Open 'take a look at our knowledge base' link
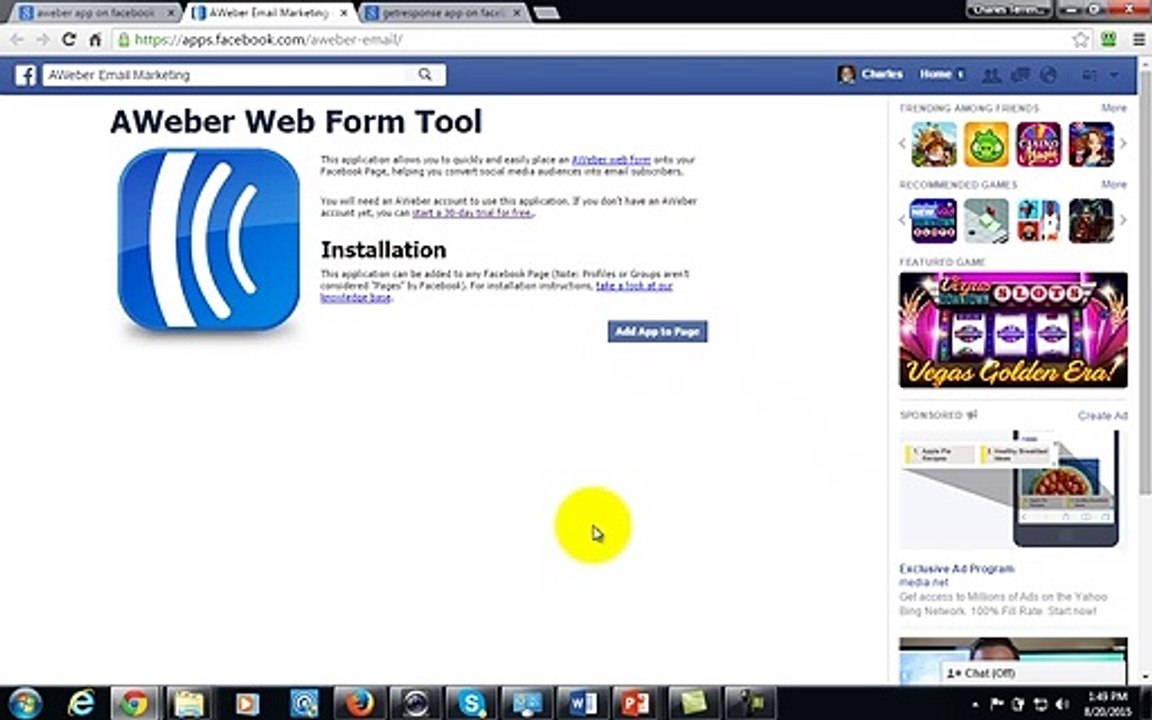Viewport: 1152px width, 720px height. [x=497, y=292]
